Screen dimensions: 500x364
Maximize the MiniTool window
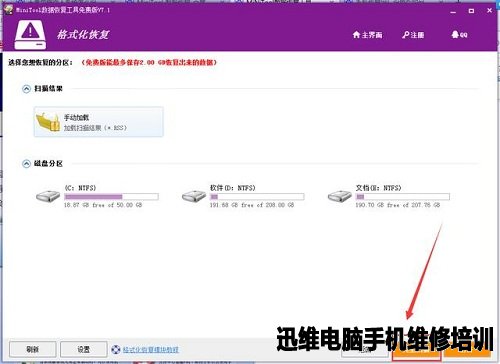point(471,11)
